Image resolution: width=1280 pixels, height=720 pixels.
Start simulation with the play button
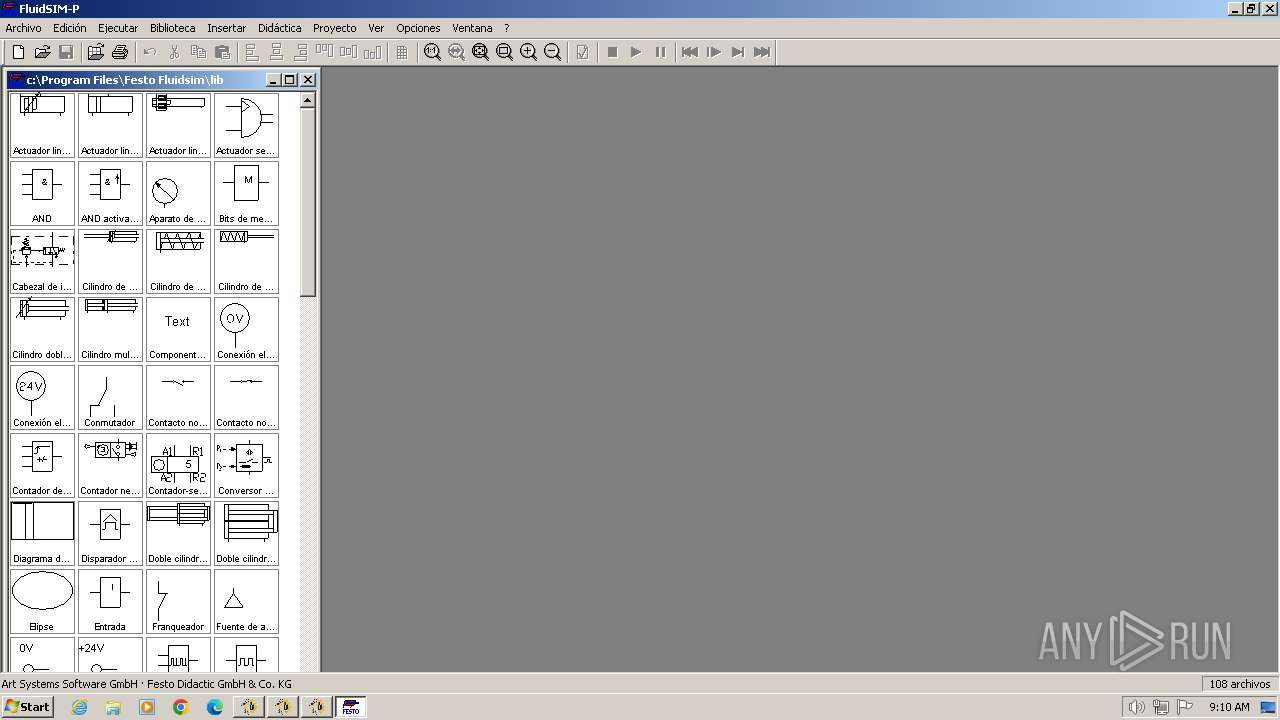[636, 52]
